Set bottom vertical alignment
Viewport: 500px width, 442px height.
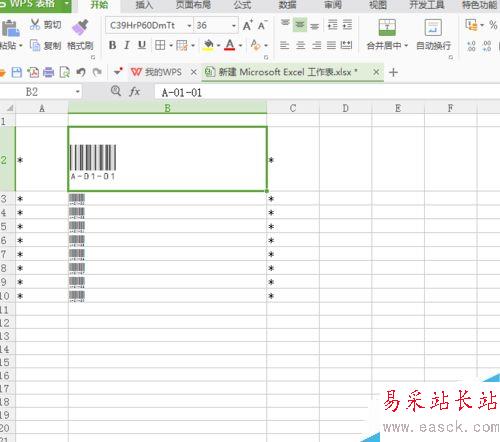click(314, 25)
